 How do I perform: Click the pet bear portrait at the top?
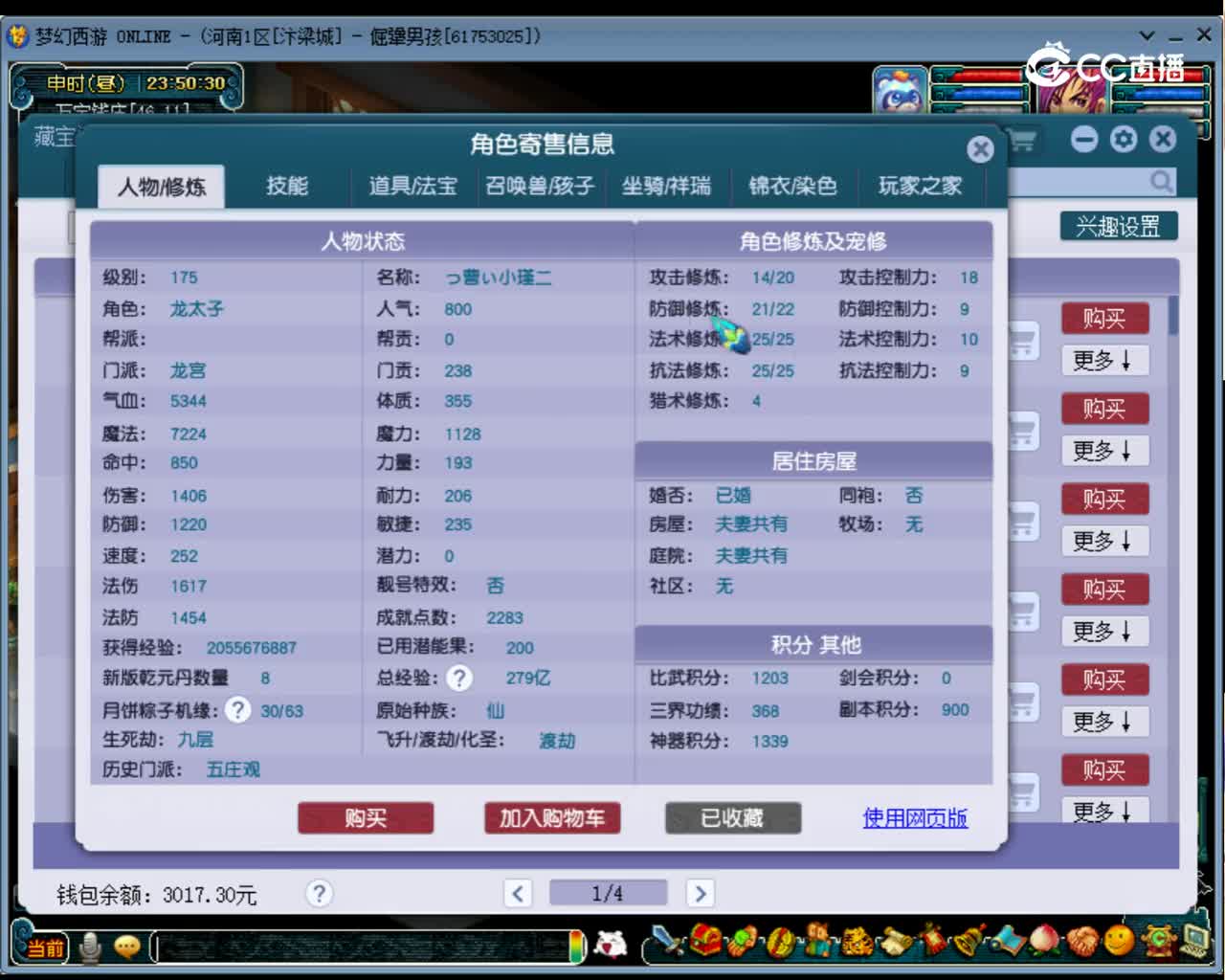click(900, 92)
